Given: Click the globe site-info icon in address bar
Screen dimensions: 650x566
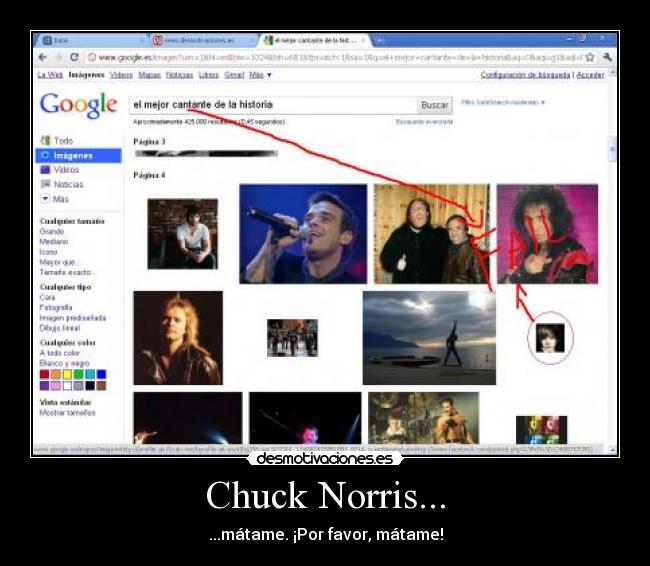Looking at the screenshot, I should [x=92, y=57].
